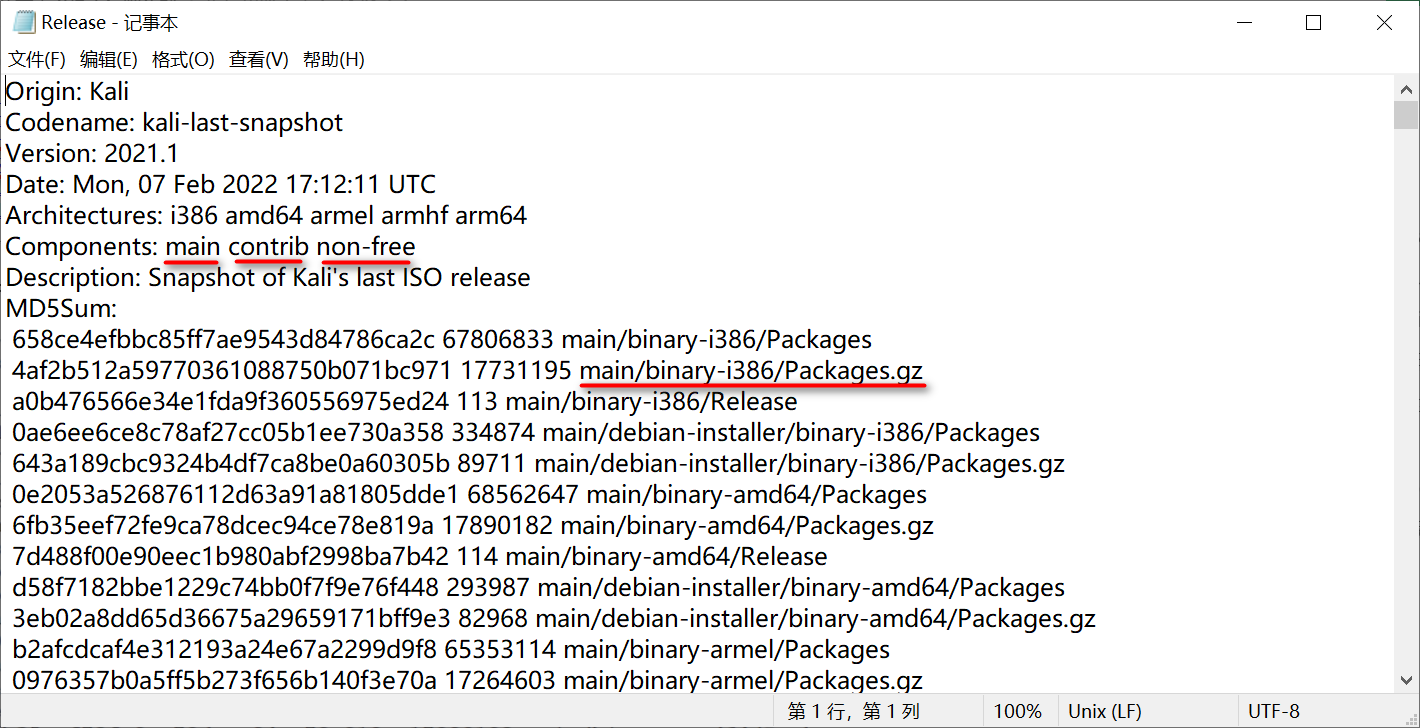Click the word 'contrib' in Components line
This screenshot has height=728, width=1420.
pyautogui.click(x=269, y=246)
